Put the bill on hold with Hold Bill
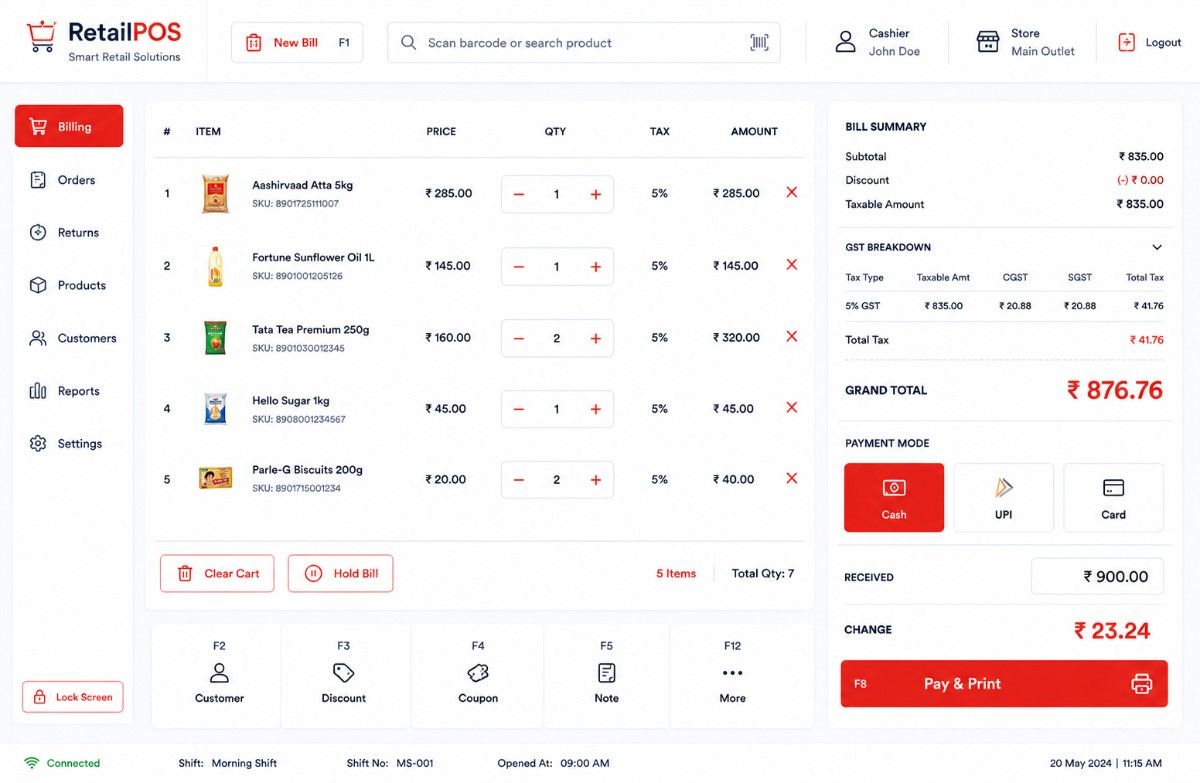1200x783 pixels. coord(341,573)
